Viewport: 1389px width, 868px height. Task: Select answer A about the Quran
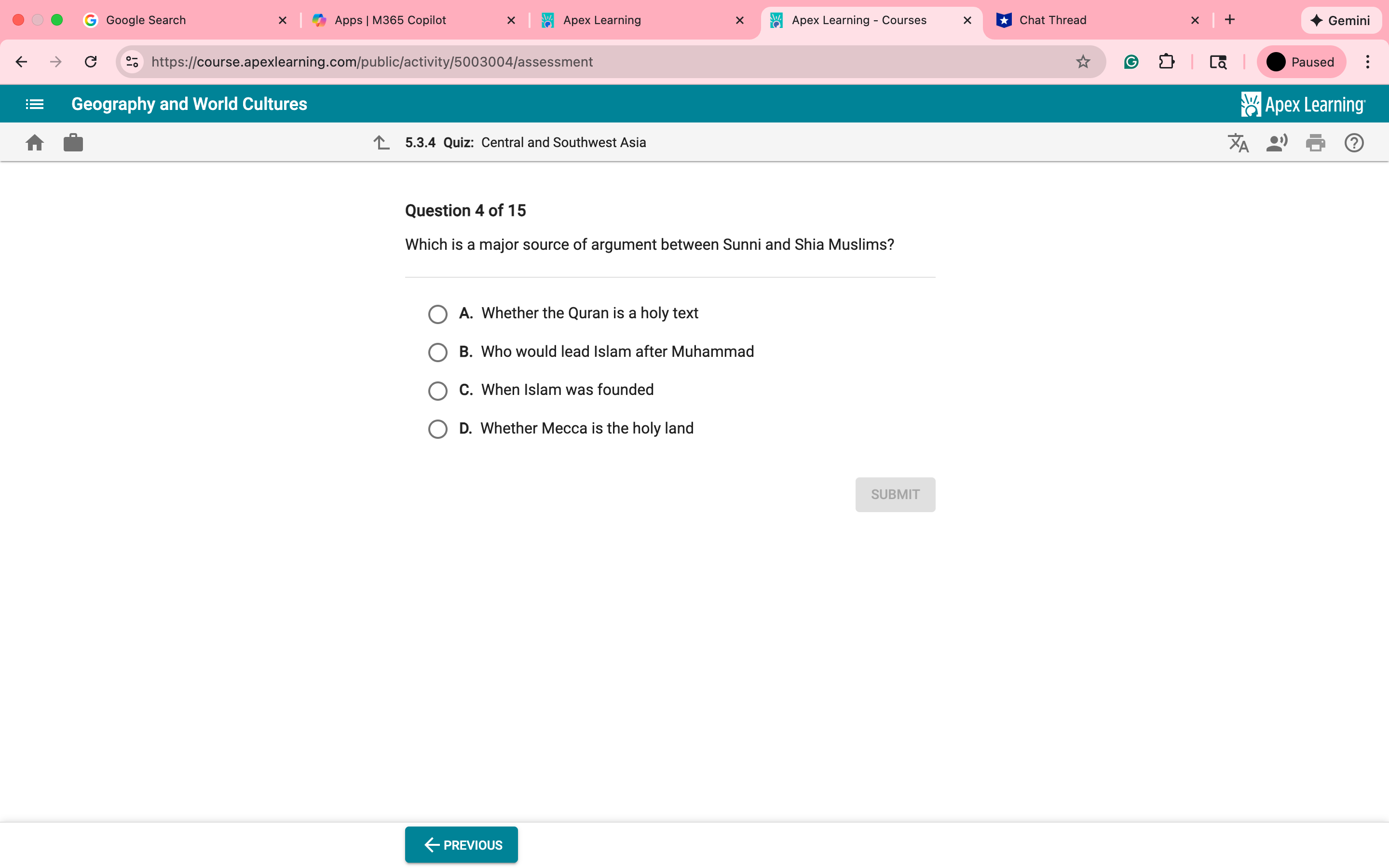(437, 314)
